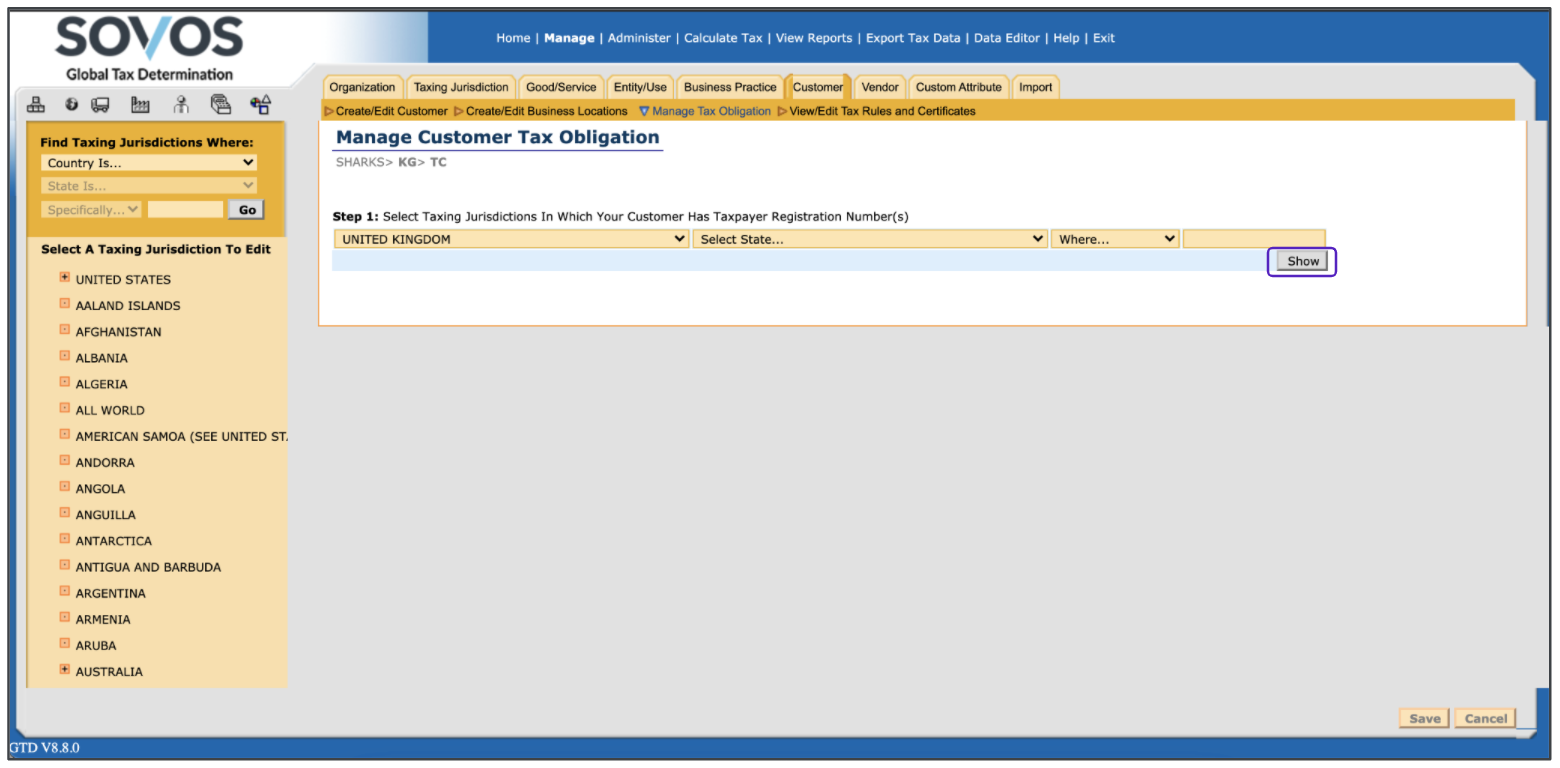The image size is (1560, 768).
Task: Click the colored shapes icon
Action: (261, 104)
